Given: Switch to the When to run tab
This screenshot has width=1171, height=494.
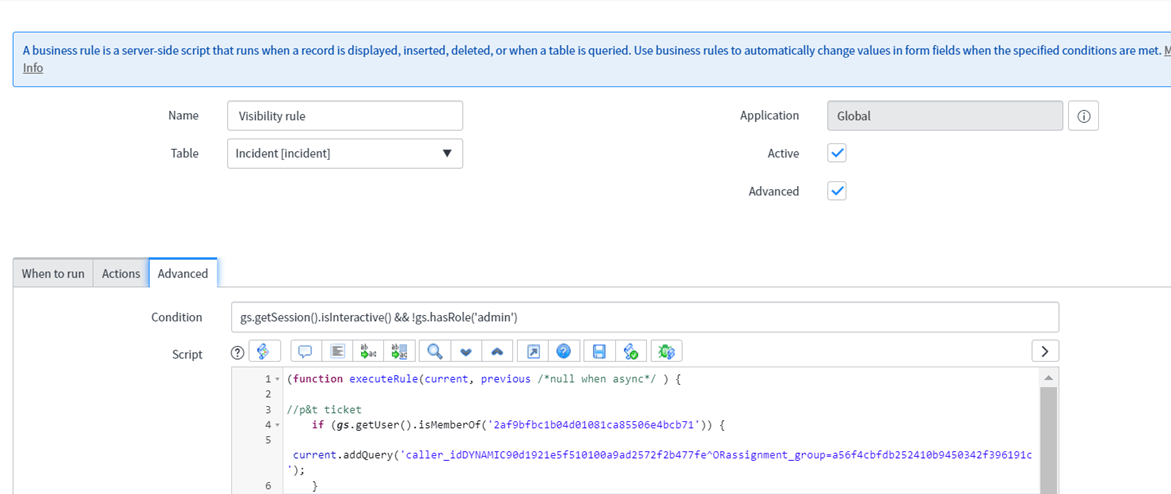Looking at the screenshot, I should pyautogui.click(x=53, y=274).
